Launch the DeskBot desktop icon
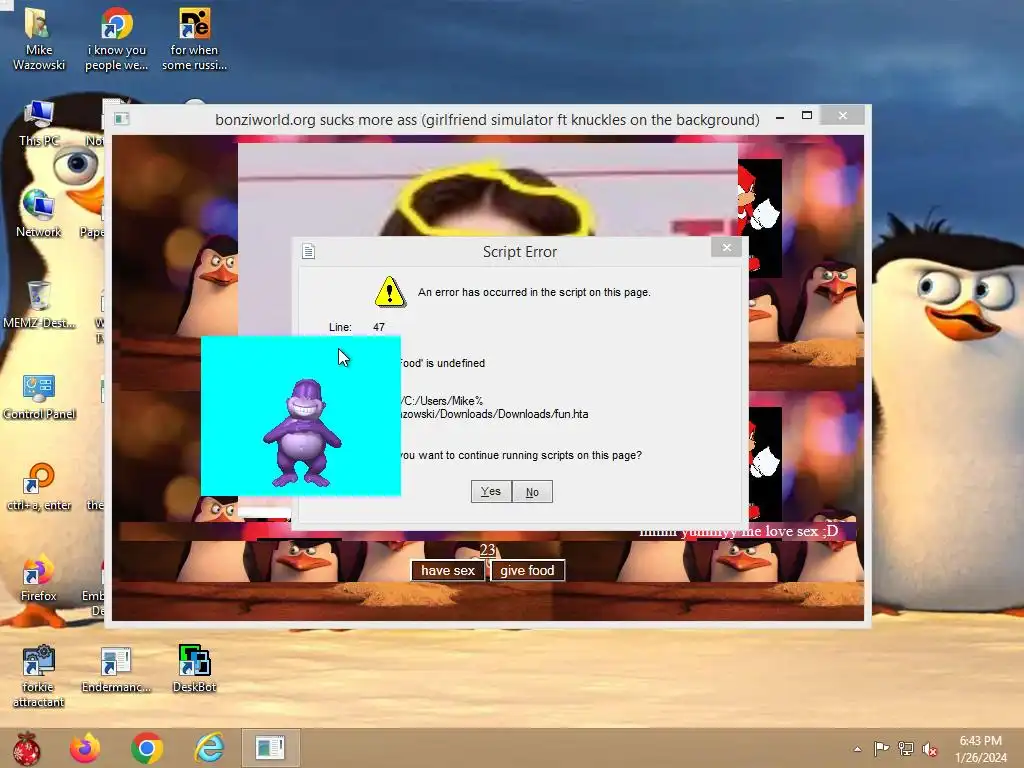This screenshot has width=1024, height=768. point(194,669)
